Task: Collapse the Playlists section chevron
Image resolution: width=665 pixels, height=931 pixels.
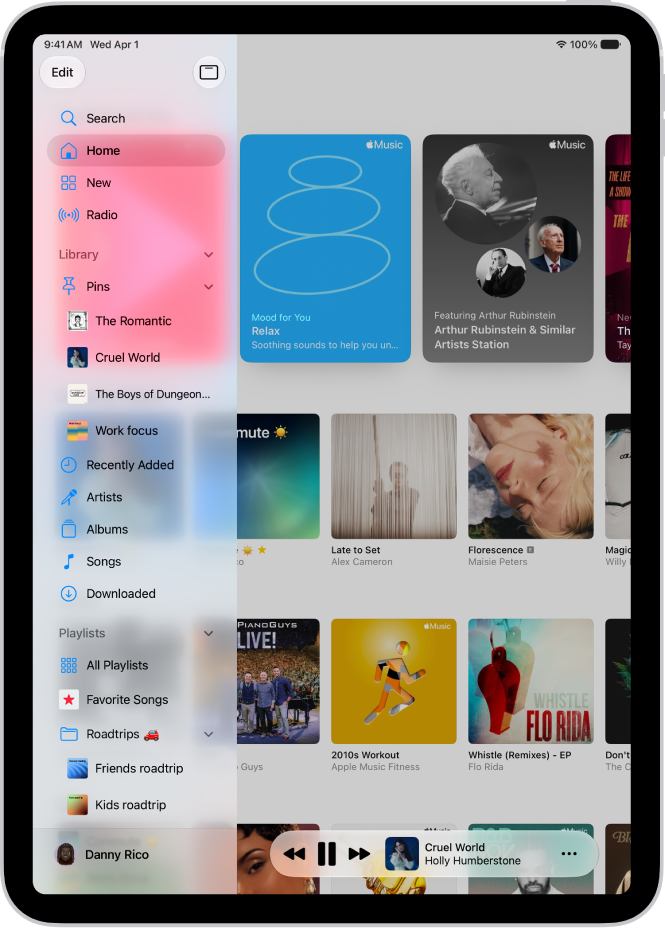Action: click(208, 634)
